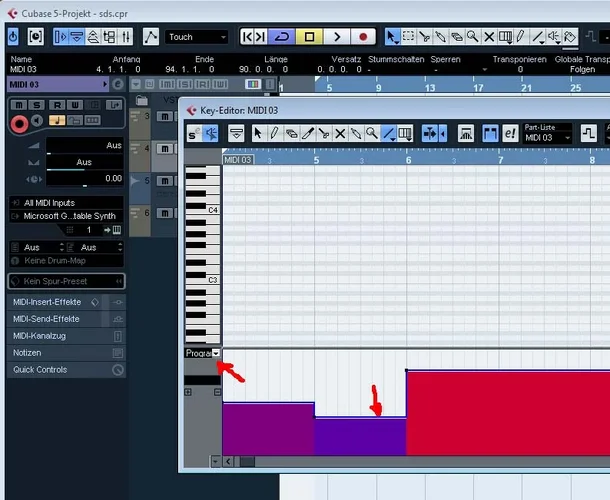Show the Inspector panel toggle

(60, 37)
